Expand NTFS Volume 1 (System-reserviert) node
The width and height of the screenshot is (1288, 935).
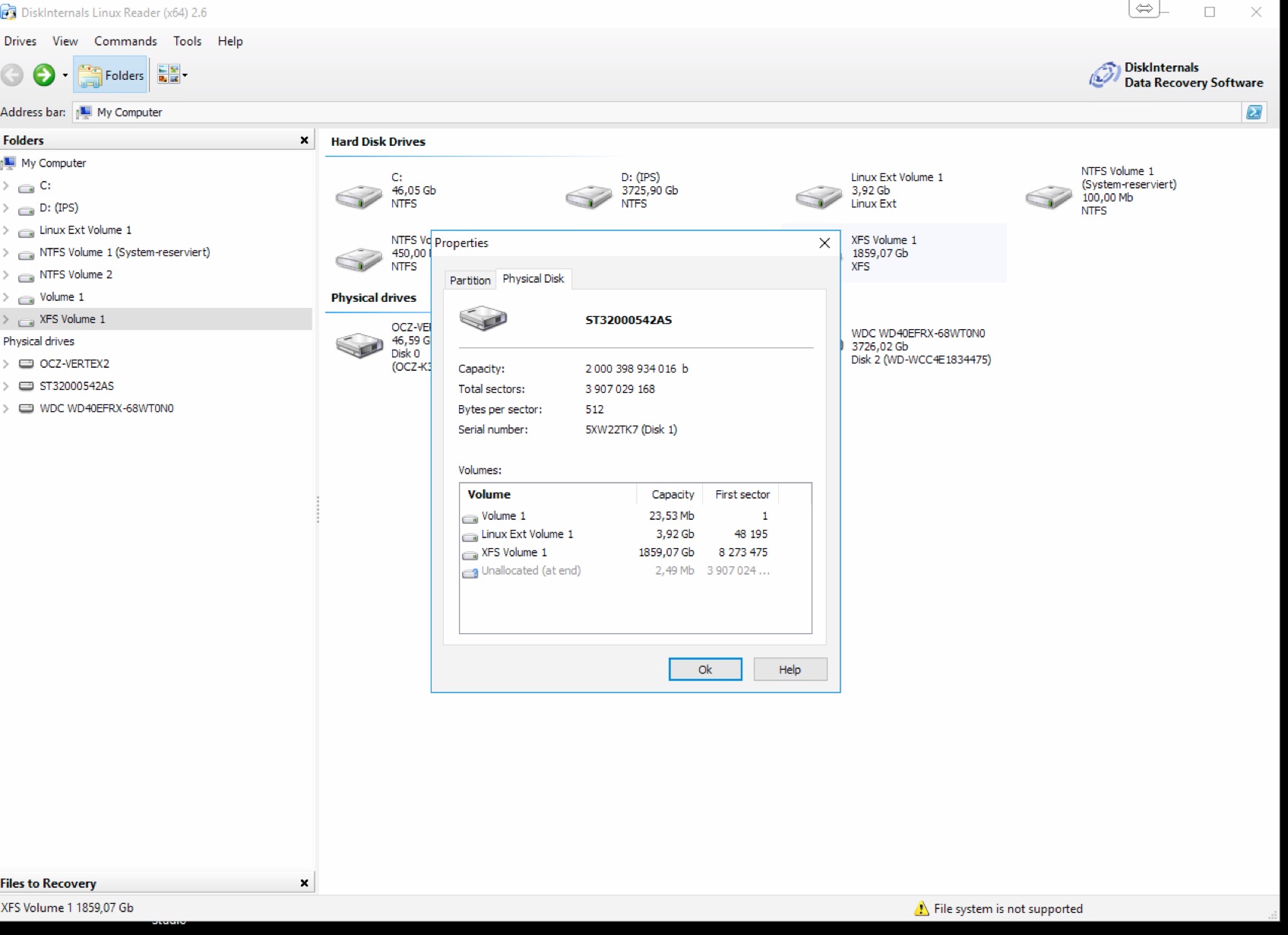tap(6, 252)
